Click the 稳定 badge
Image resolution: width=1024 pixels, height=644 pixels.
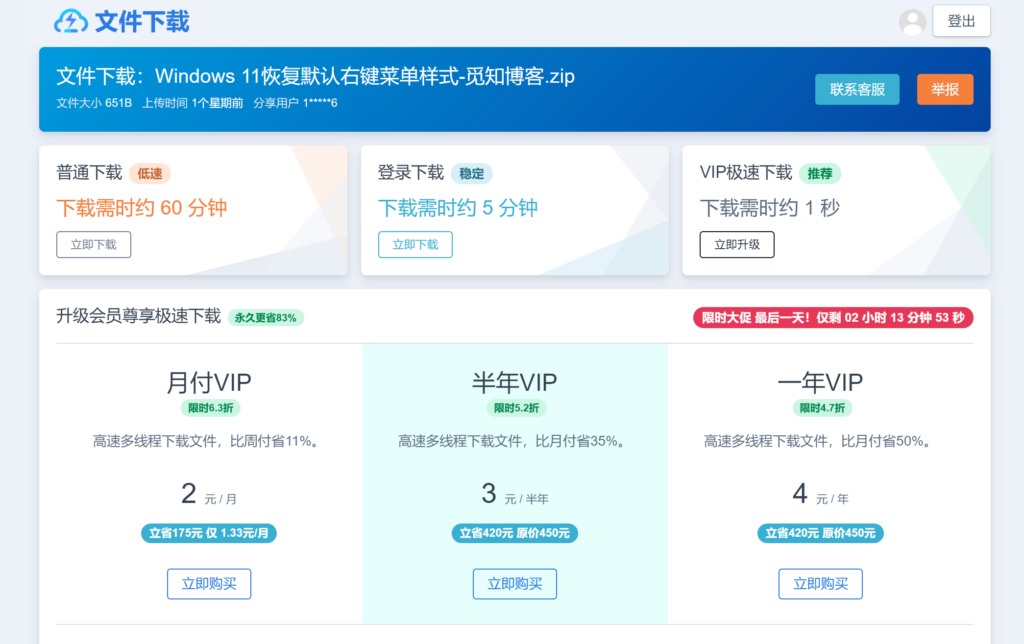472,174
